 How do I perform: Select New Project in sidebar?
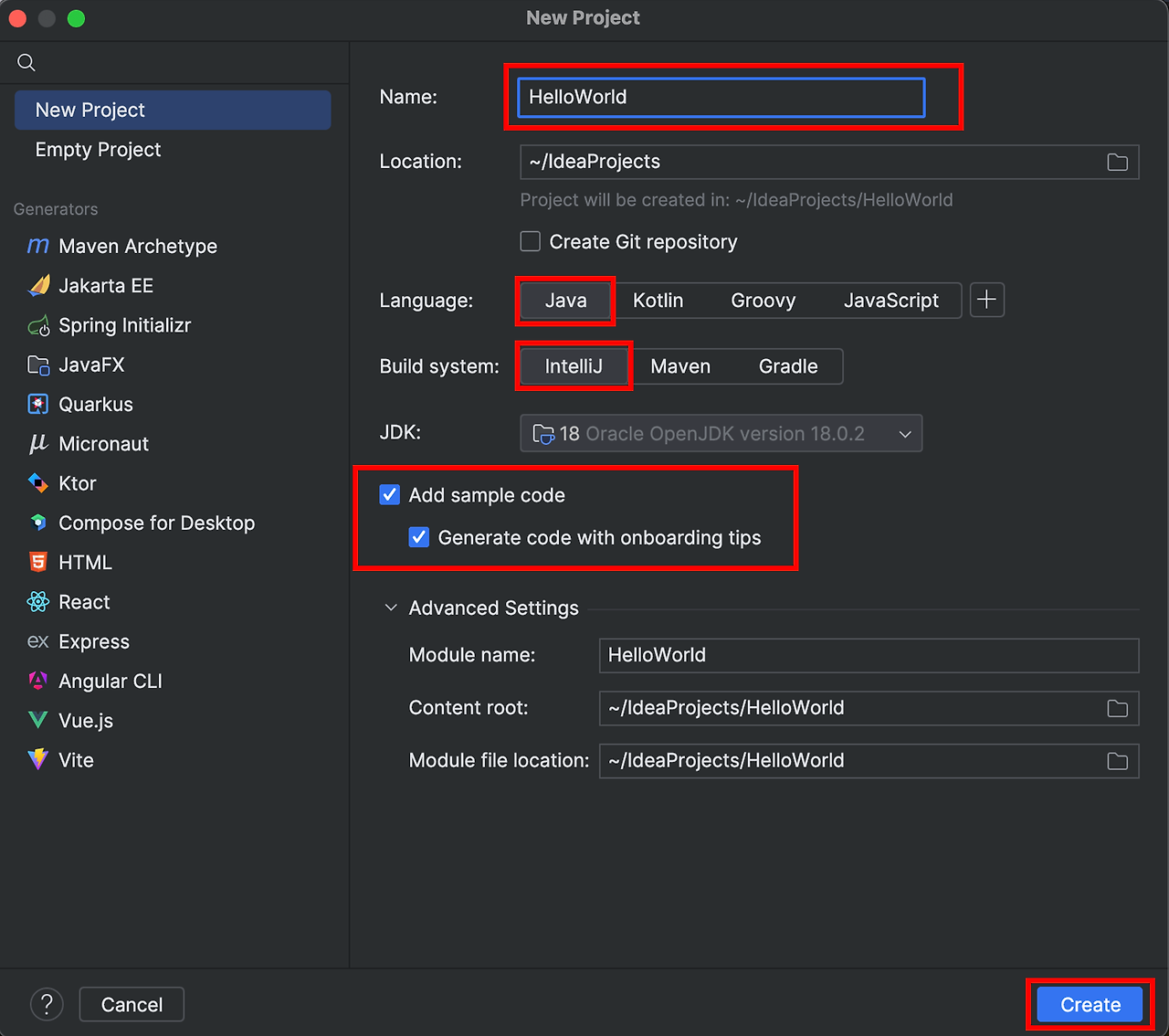173,110
